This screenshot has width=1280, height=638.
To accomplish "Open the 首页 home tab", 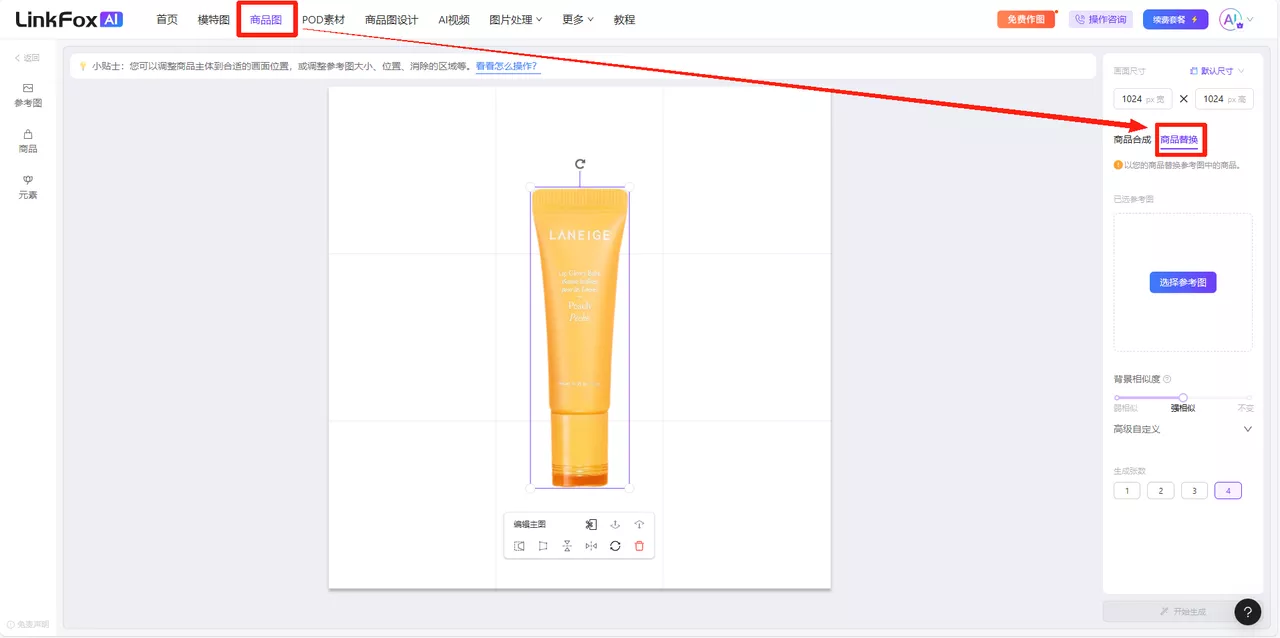I will tap(167, 20).
